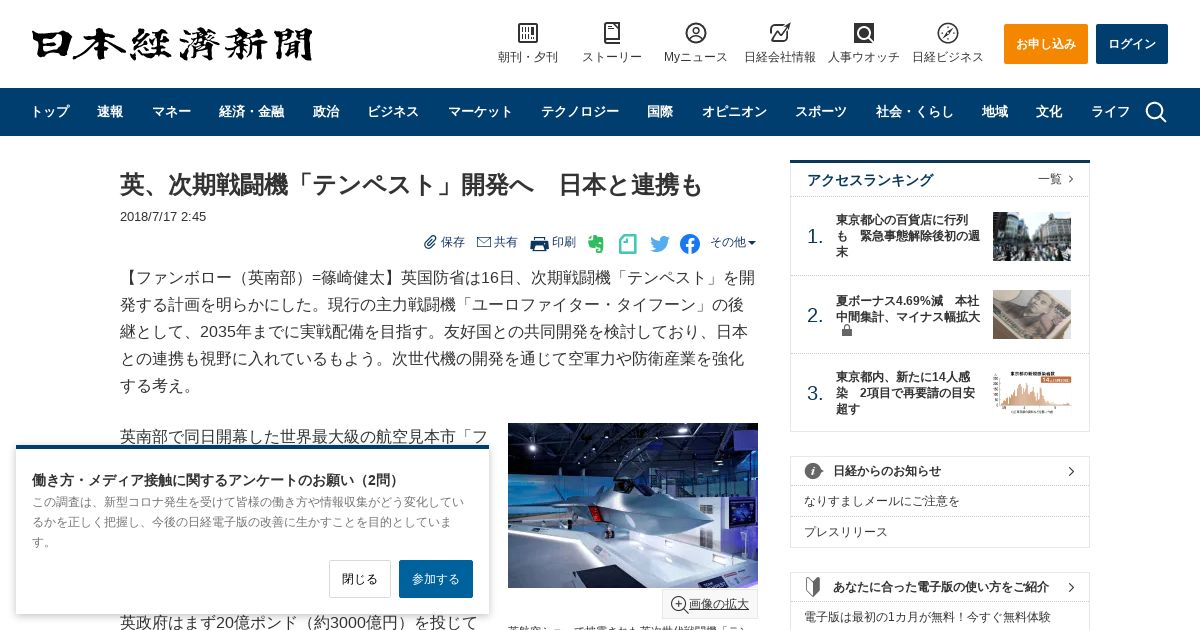Select 速報 in navigation bar
The height and width of the screenshot is (630, 1200).
(110, 112)
